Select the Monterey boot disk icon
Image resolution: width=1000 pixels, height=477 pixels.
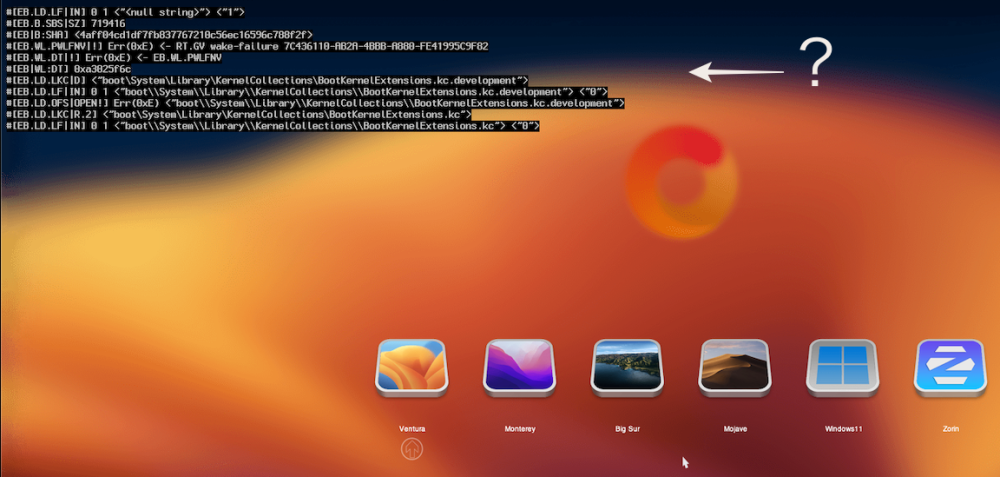tap(520, 368)
